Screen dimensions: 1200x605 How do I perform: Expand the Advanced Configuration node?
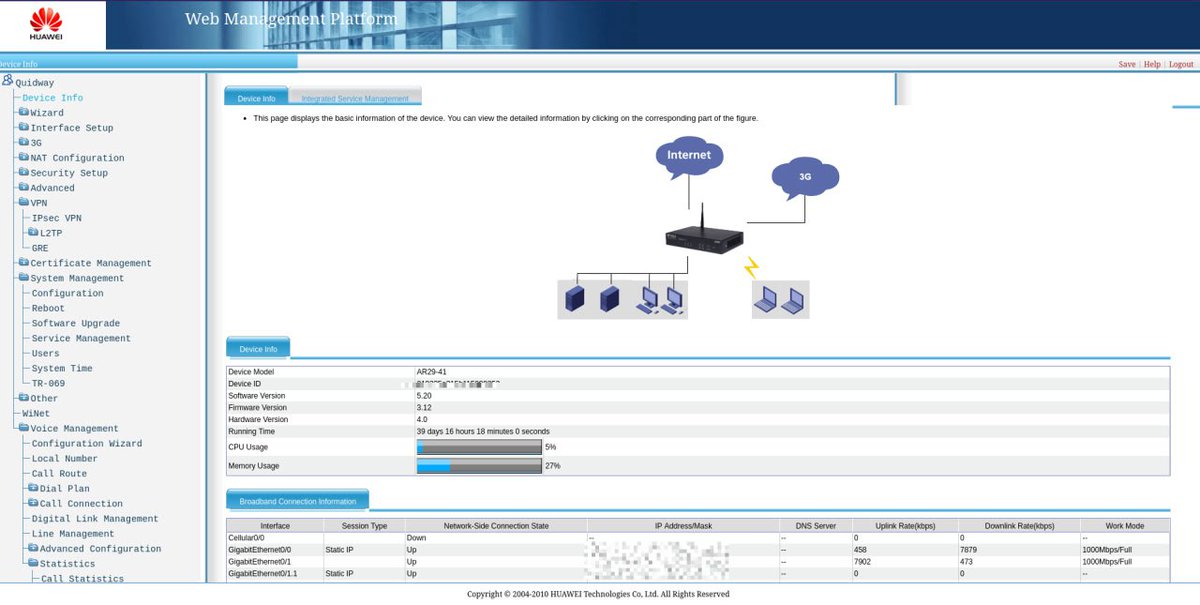(33, 548)
